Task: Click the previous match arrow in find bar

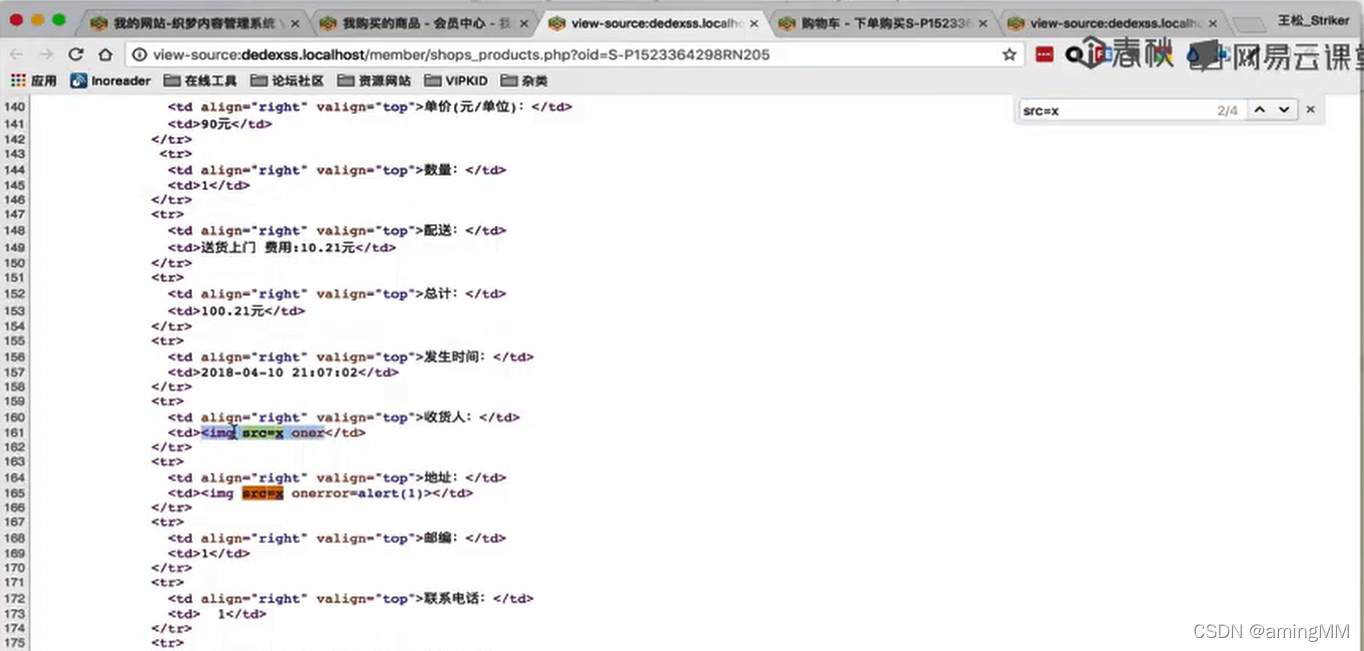Action: tap(1261, 110)
